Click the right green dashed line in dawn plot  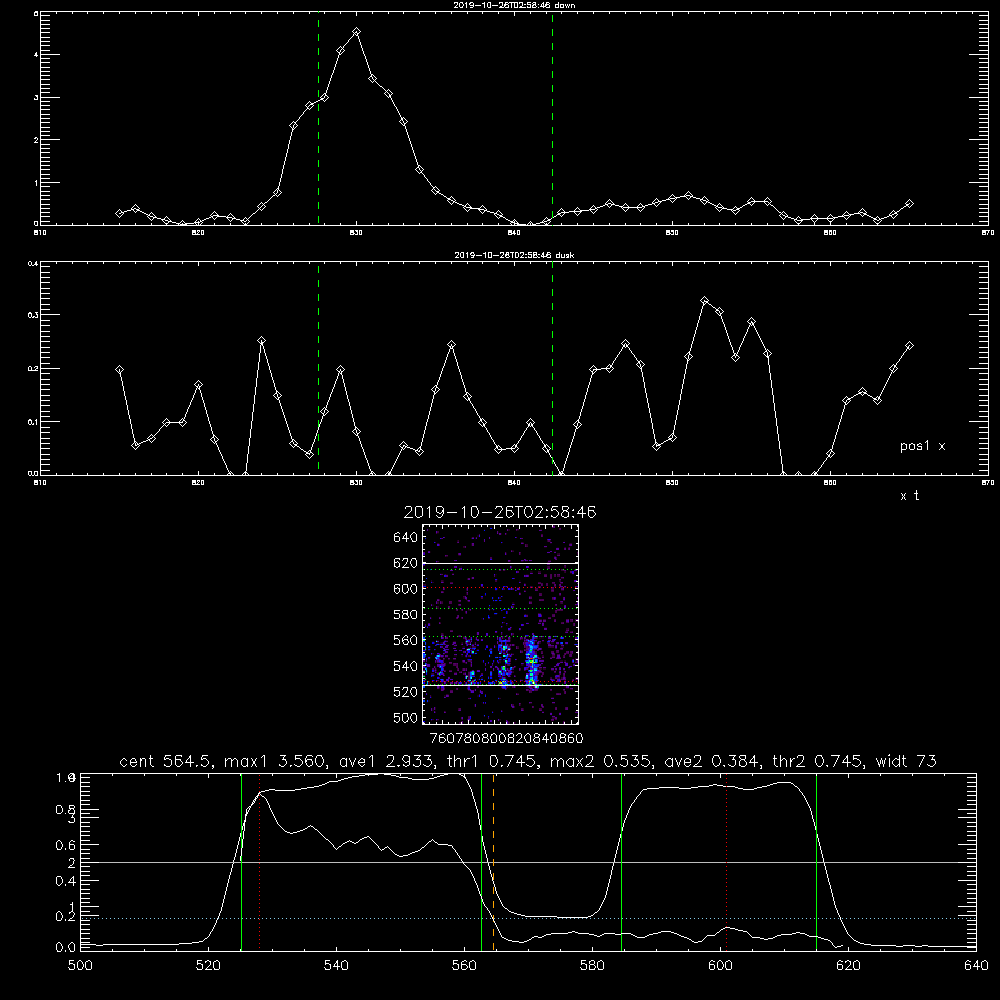(x=552, y=119)
